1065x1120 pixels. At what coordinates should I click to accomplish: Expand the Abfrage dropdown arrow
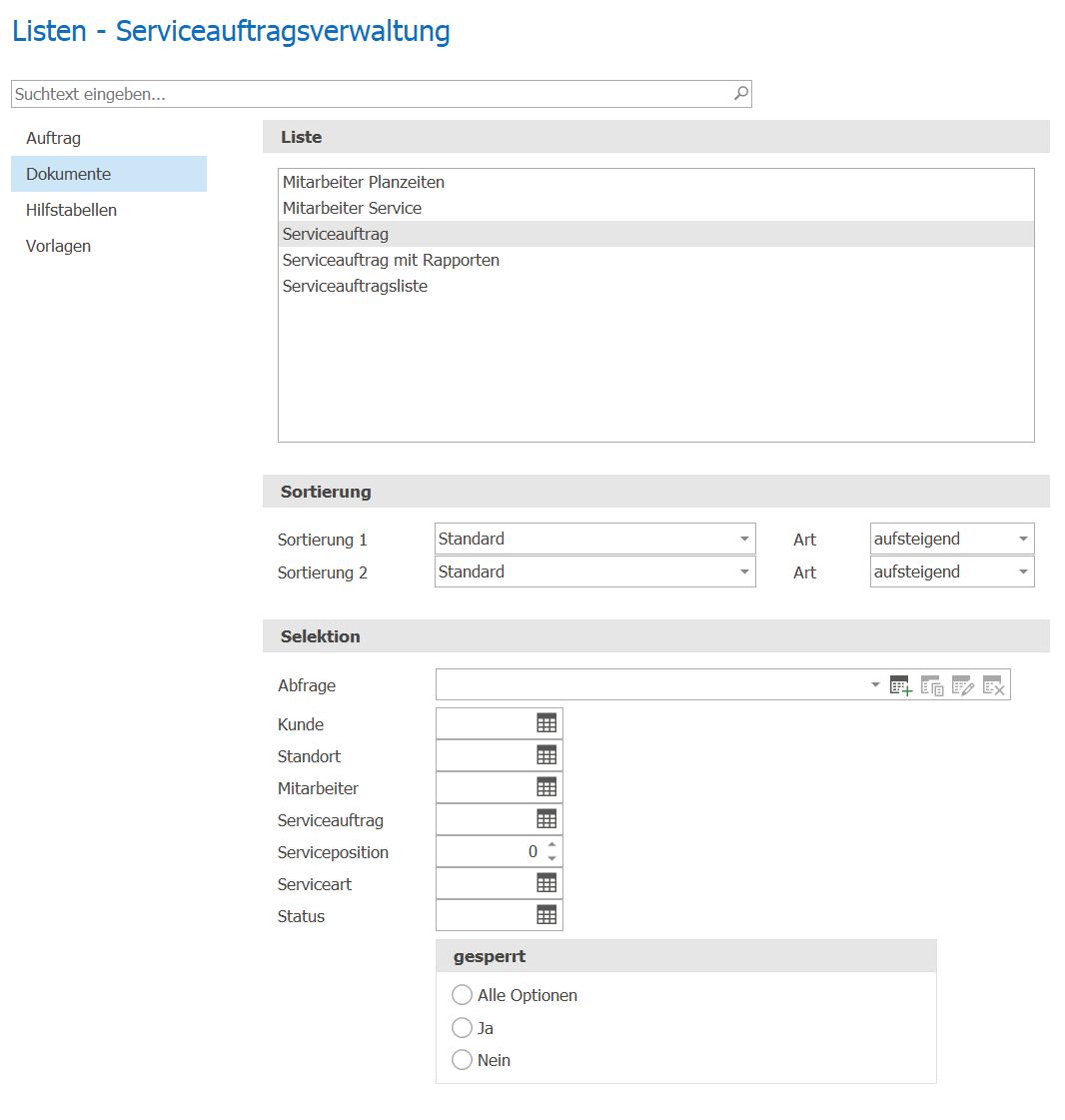coord(875,685)
